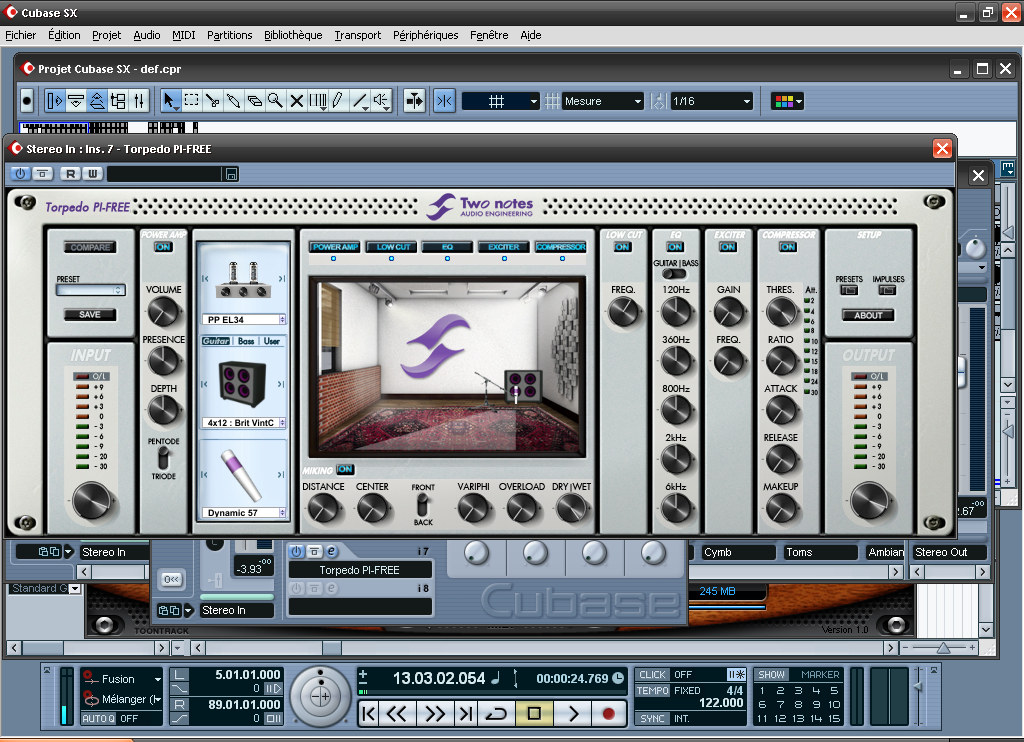Open the Audio menu
The height and width of the screenshot is (742, 1024).
click(147, 35)
